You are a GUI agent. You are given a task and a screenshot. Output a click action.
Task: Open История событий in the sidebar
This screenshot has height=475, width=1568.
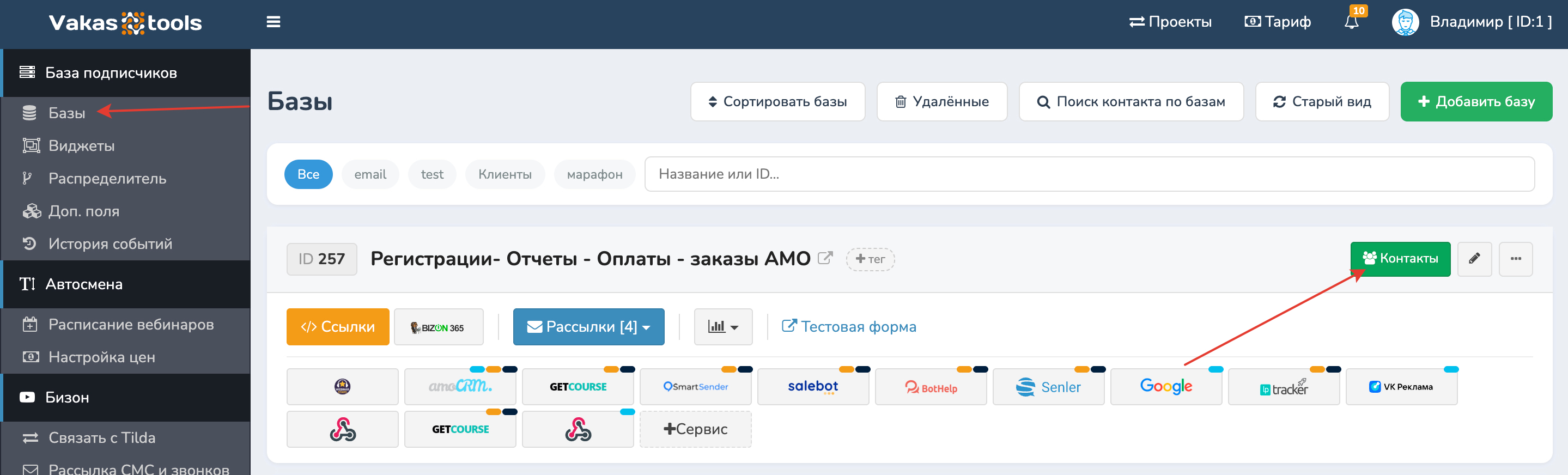pyautogui.click(x=110, y=243)
